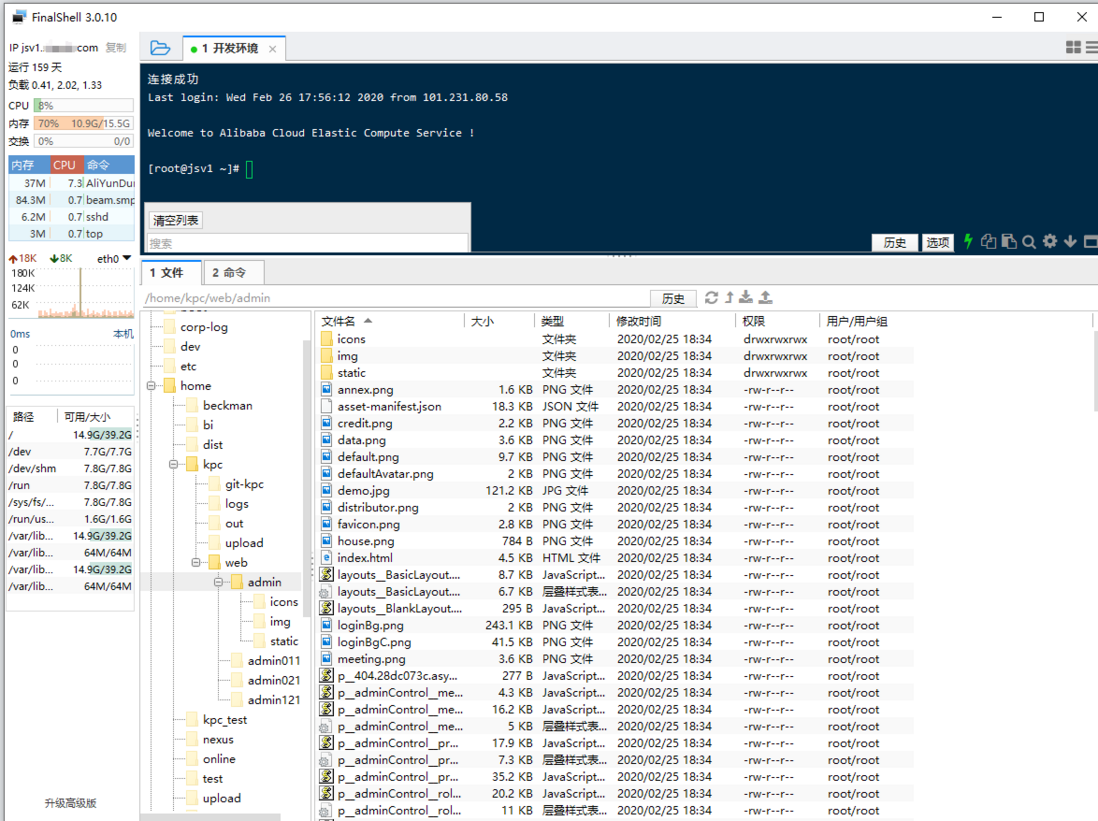Go to parent directory with up arrow icon
1098x821 pixels.
coord(729,298)
